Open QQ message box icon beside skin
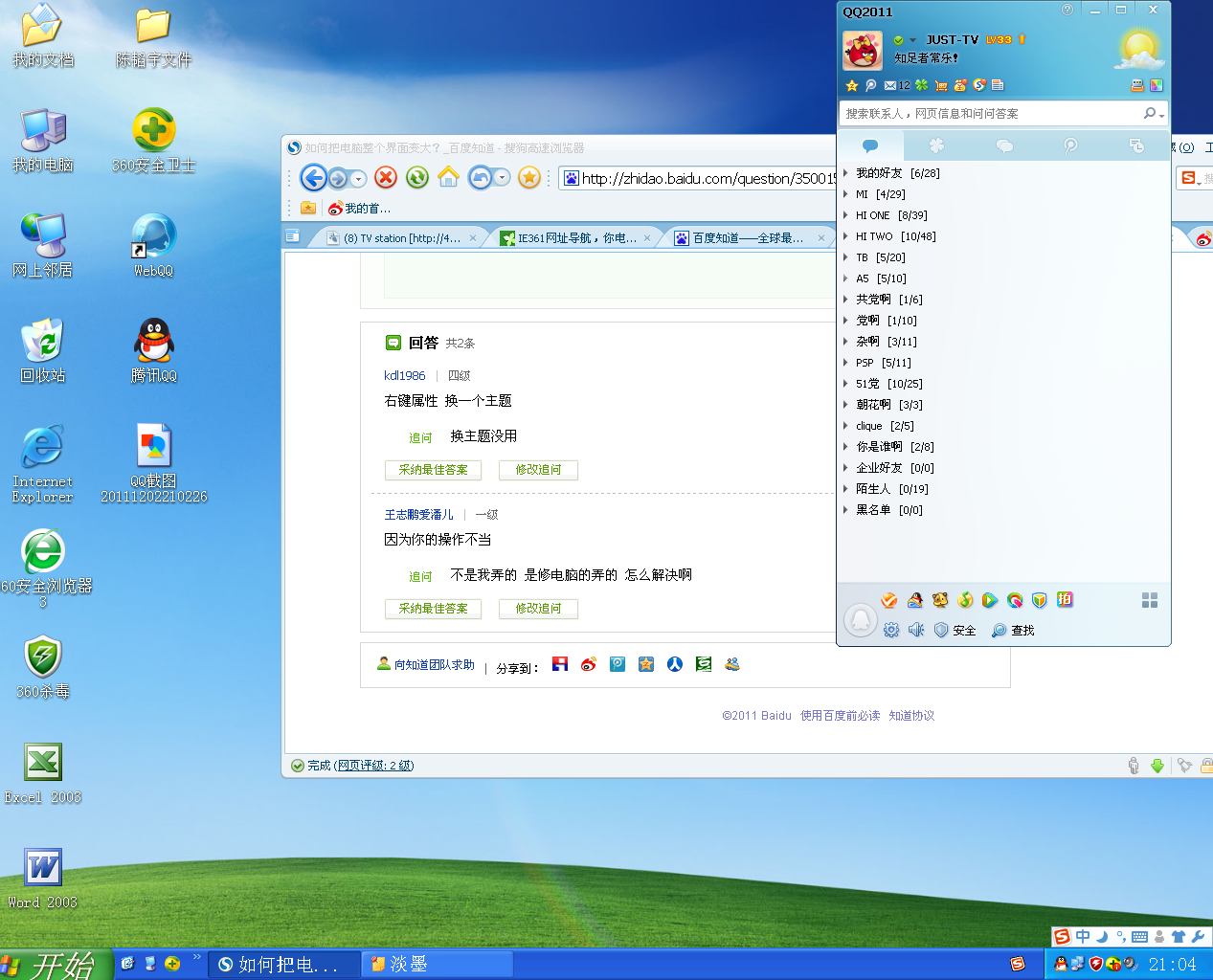This screenshot has width=1213, height=980. click(1137, 85)
